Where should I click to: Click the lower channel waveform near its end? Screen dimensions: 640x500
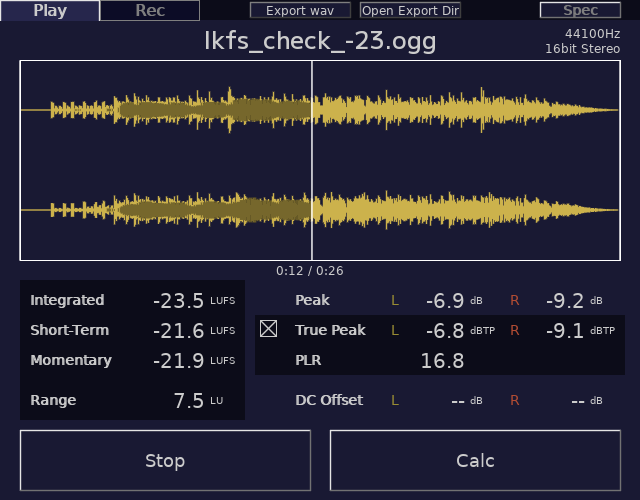(x=590, y=210)
